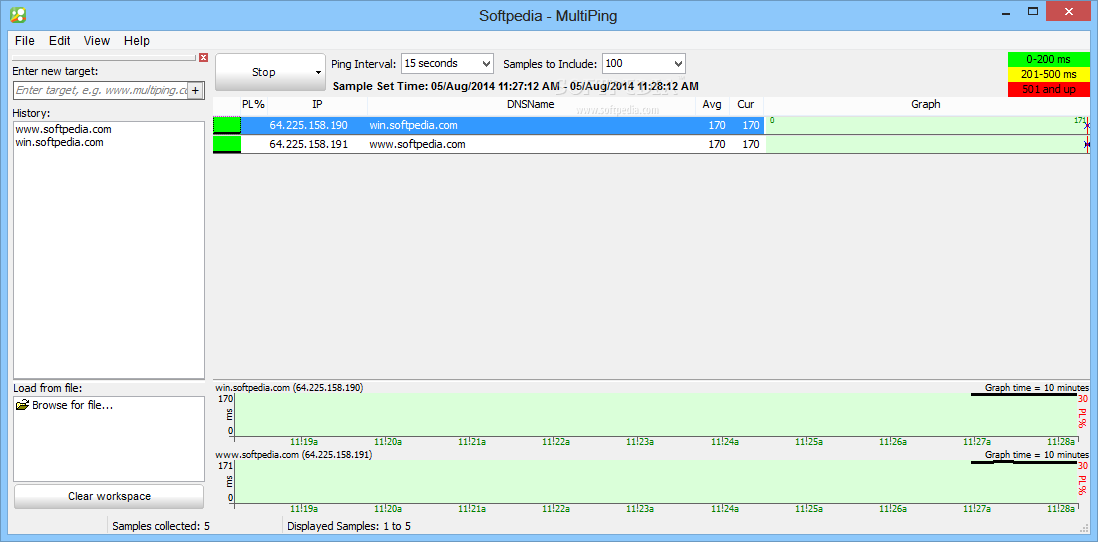Viewport: 1098px width, 542px height.
Task: Sort by the IP column header
Action: [x=317, y=104]
